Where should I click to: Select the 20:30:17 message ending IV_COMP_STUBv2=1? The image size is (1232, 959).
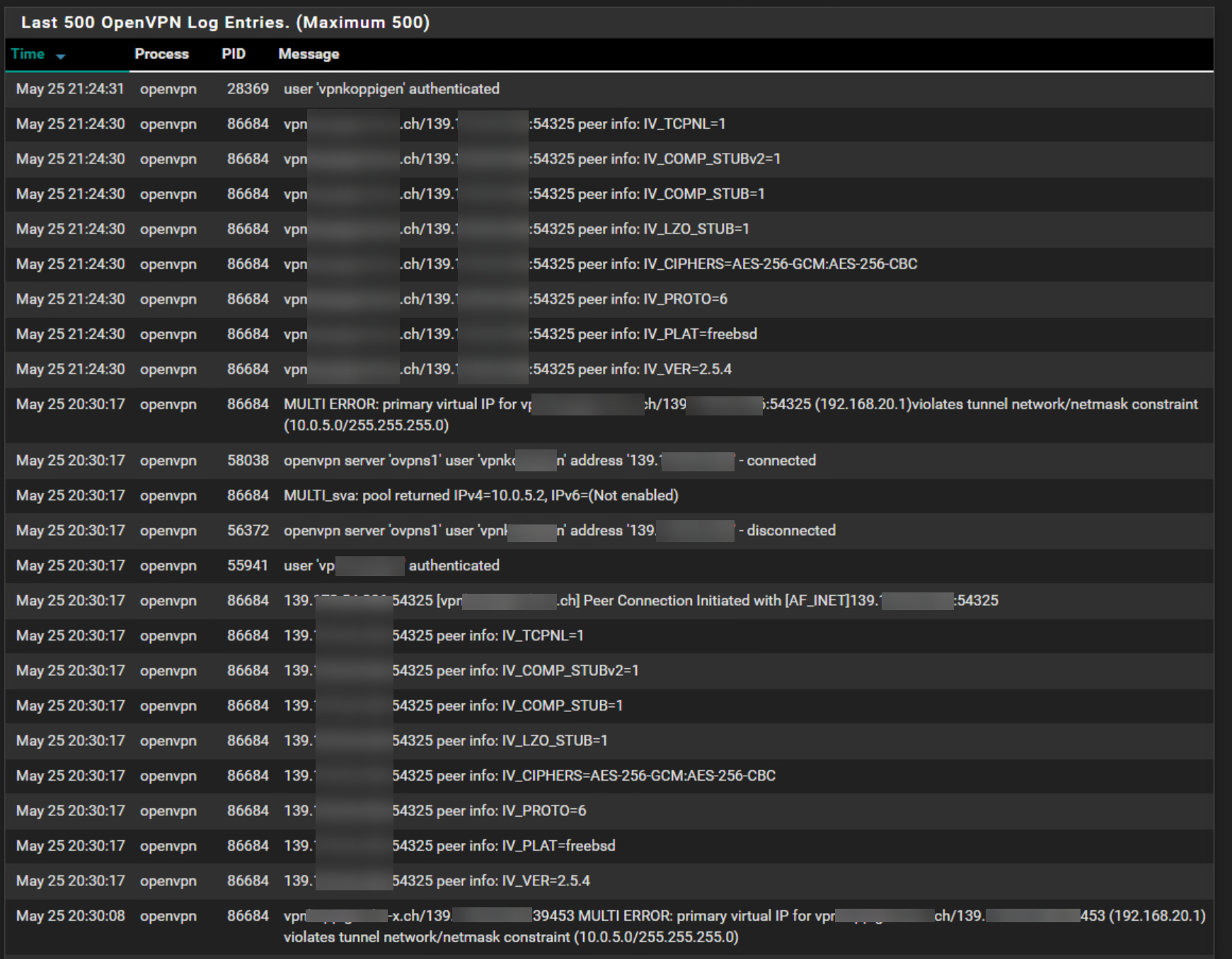coord(461,671)
